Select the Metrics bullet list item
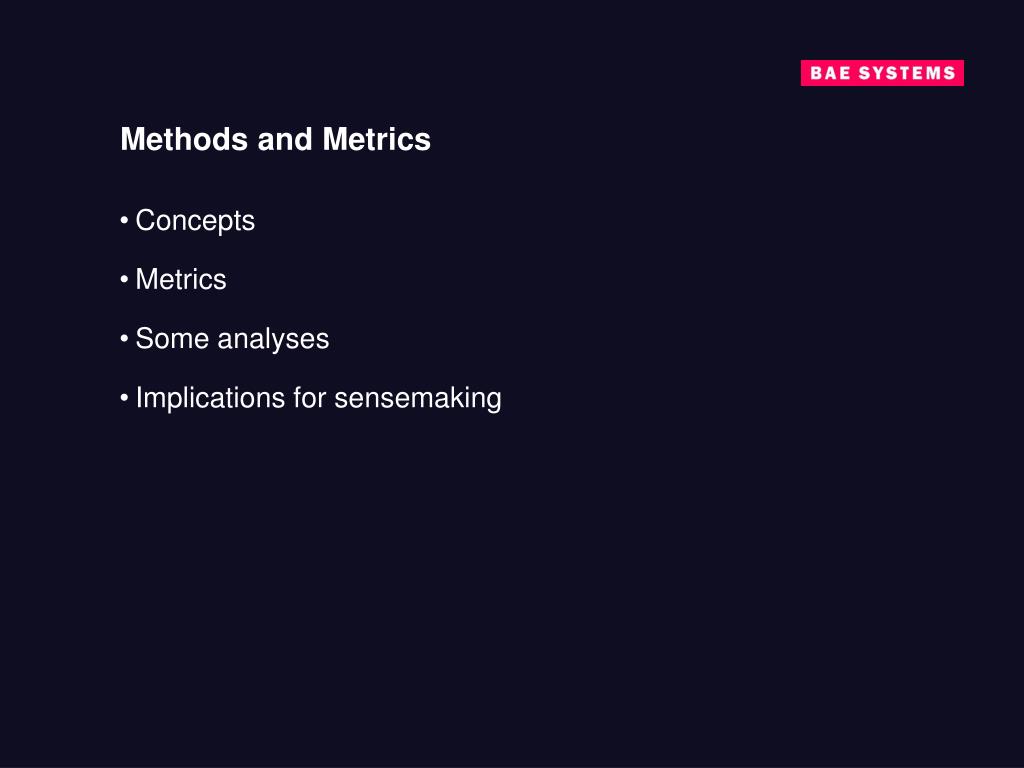Viewport: 1024px width, 768px height. pyautogui.click(x=181, y=280)
